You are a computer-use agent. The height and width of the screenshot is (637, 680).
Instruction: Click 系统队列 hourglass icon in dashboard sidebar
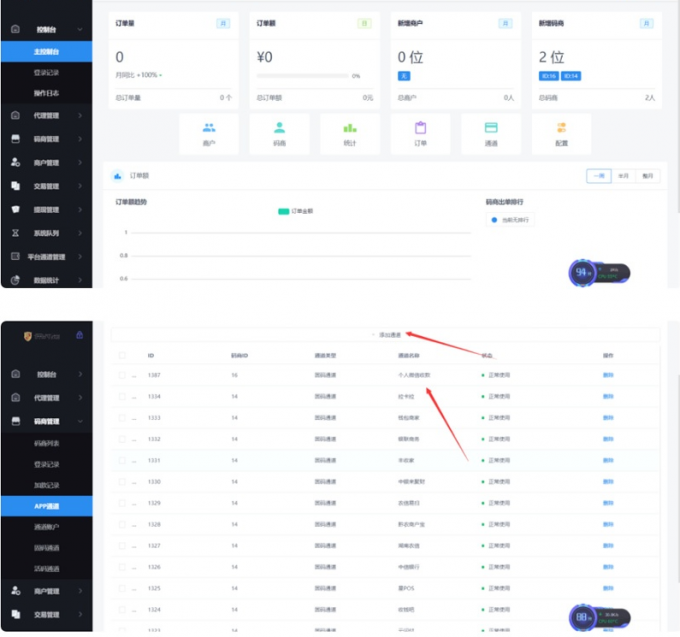[x=15, y=233]
